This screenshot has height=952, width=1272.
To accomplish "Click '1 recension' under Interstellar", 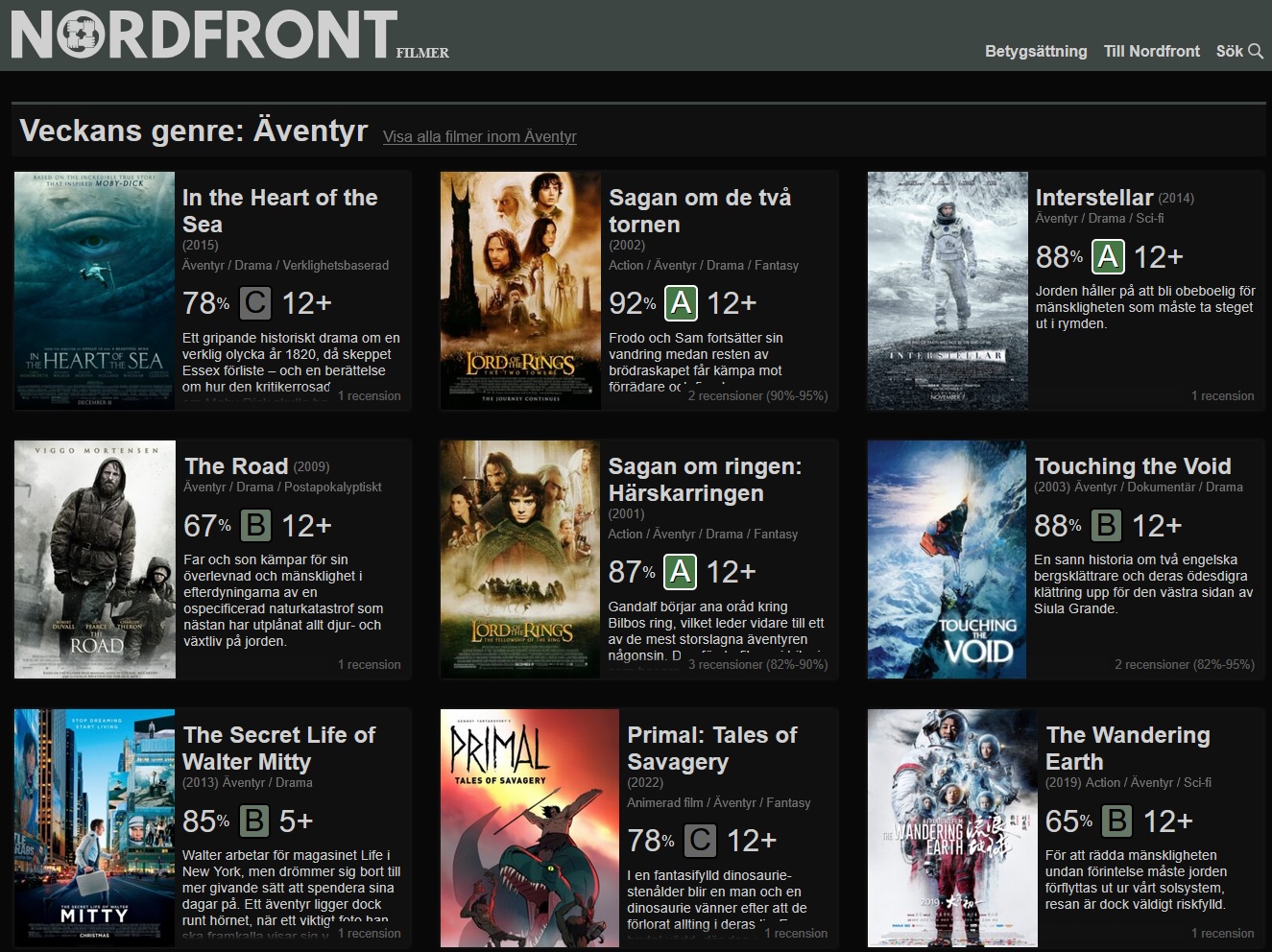I will pyautogui.click(x=1223, y=395).
